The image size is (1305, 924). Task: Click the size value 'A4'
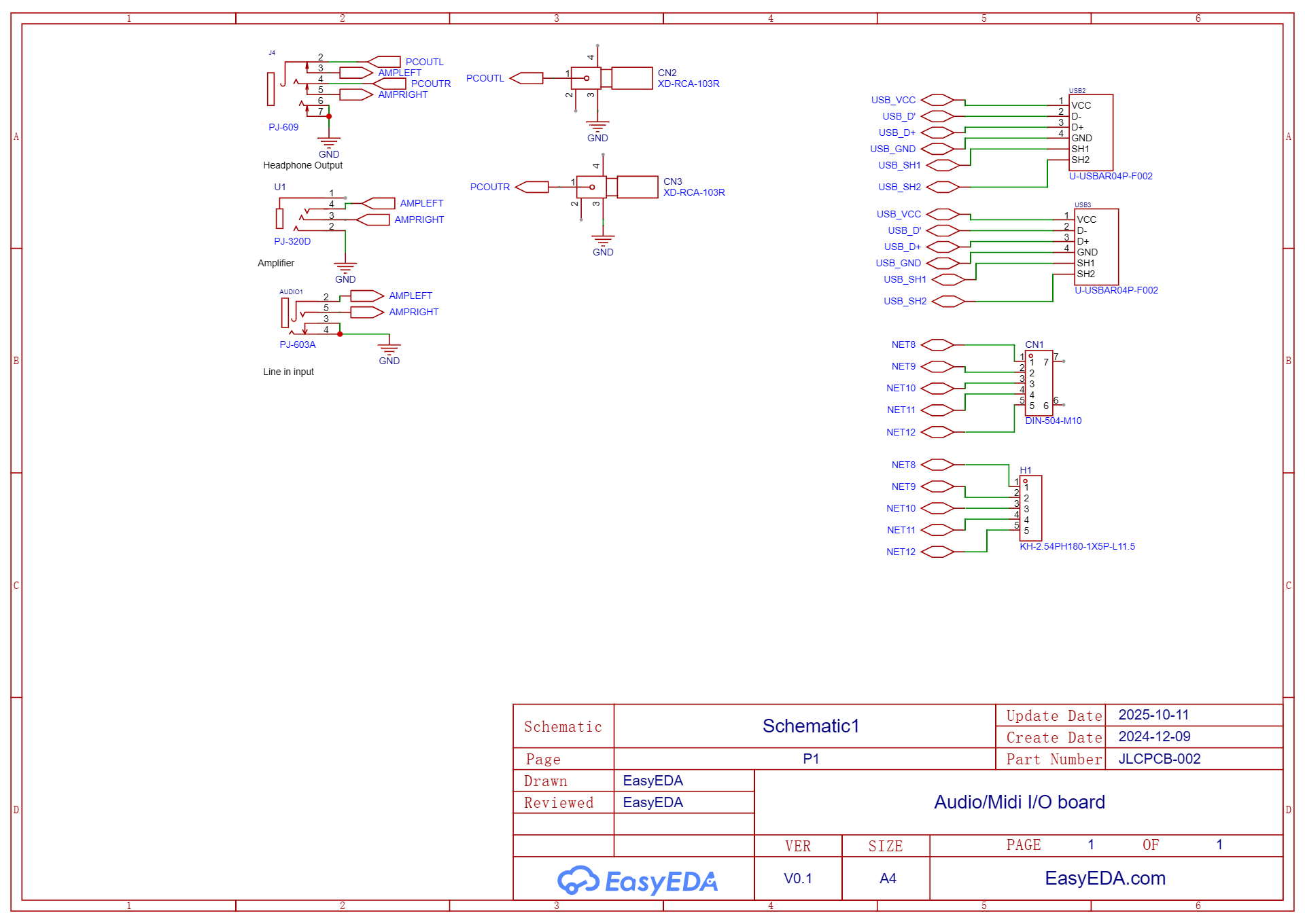(x=888, y=878)
